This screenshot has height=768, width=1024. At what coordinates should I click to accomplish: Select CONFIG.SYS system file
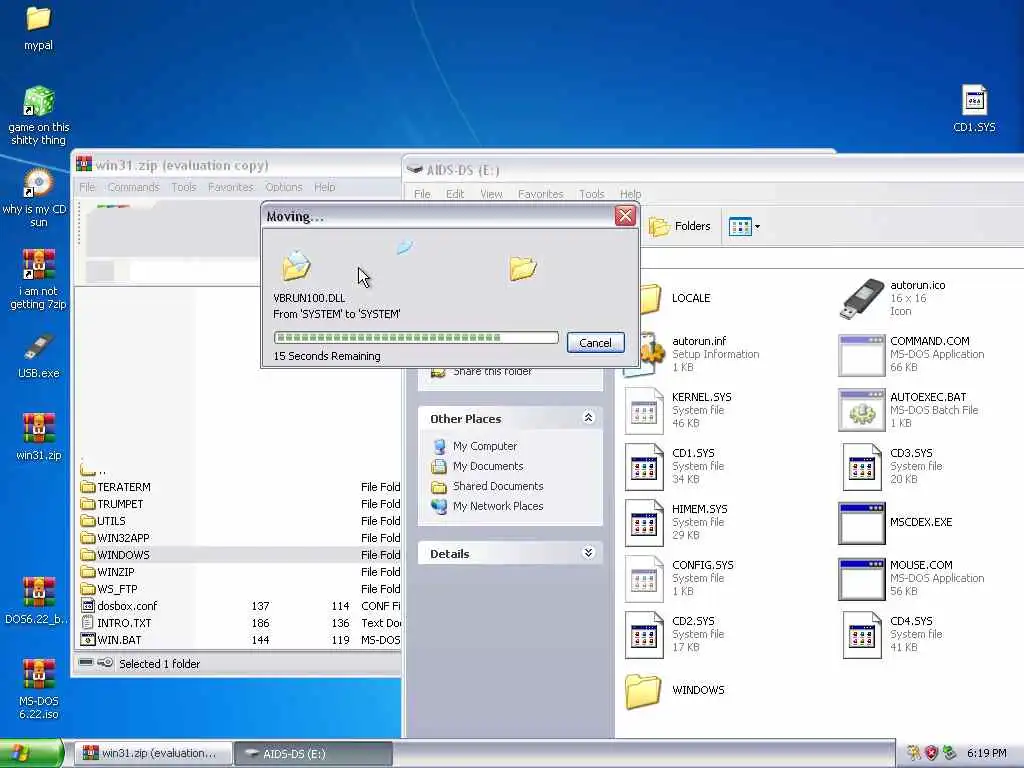(x=679, y=578)
